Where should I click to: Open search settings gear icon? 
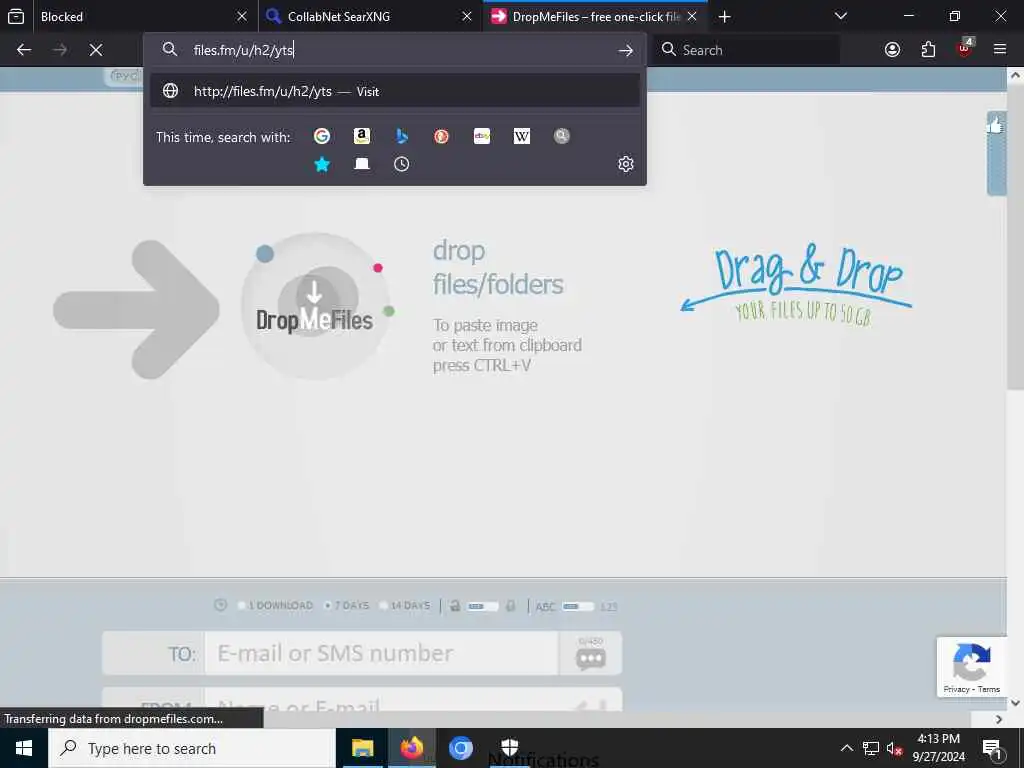626,164
